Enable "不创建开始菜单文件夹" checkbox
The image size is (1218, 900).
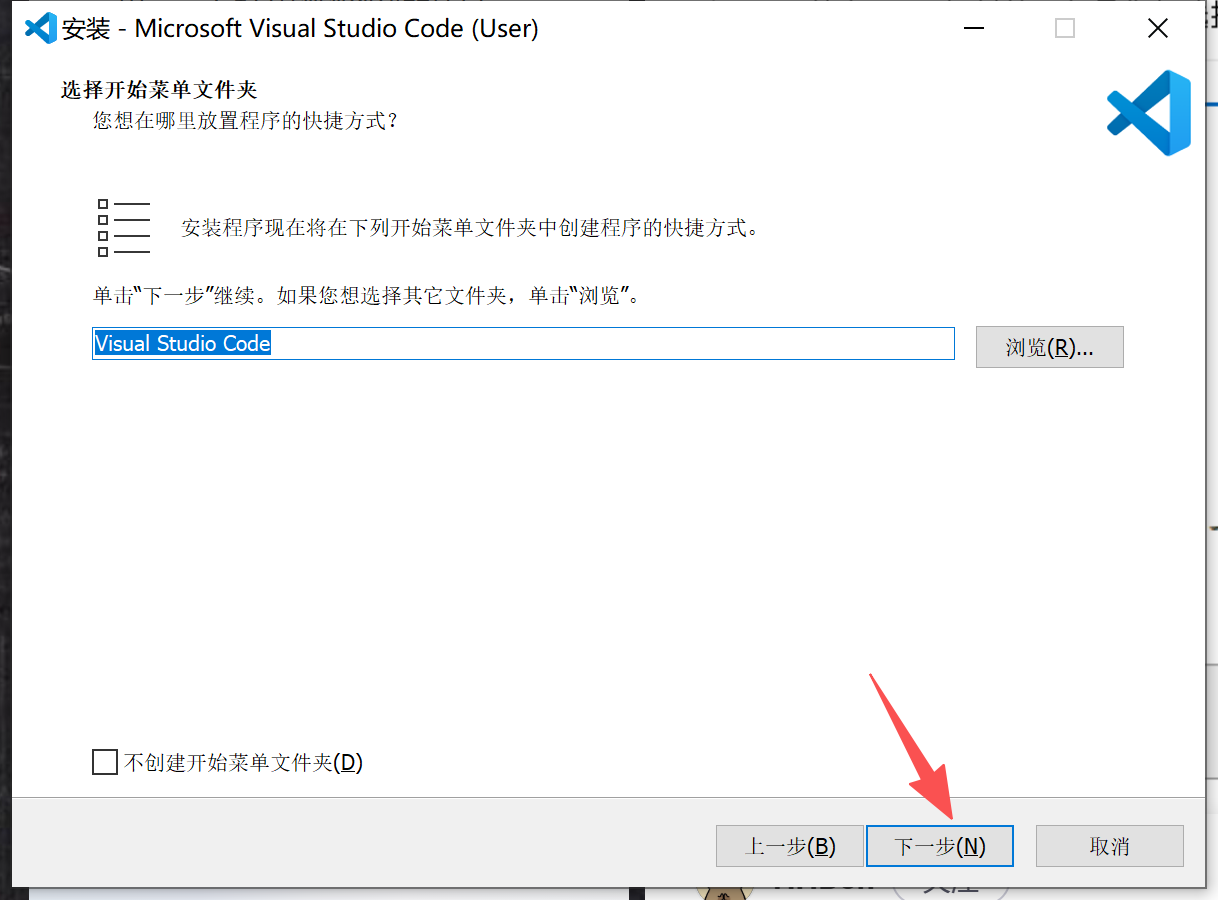[104, 763]
